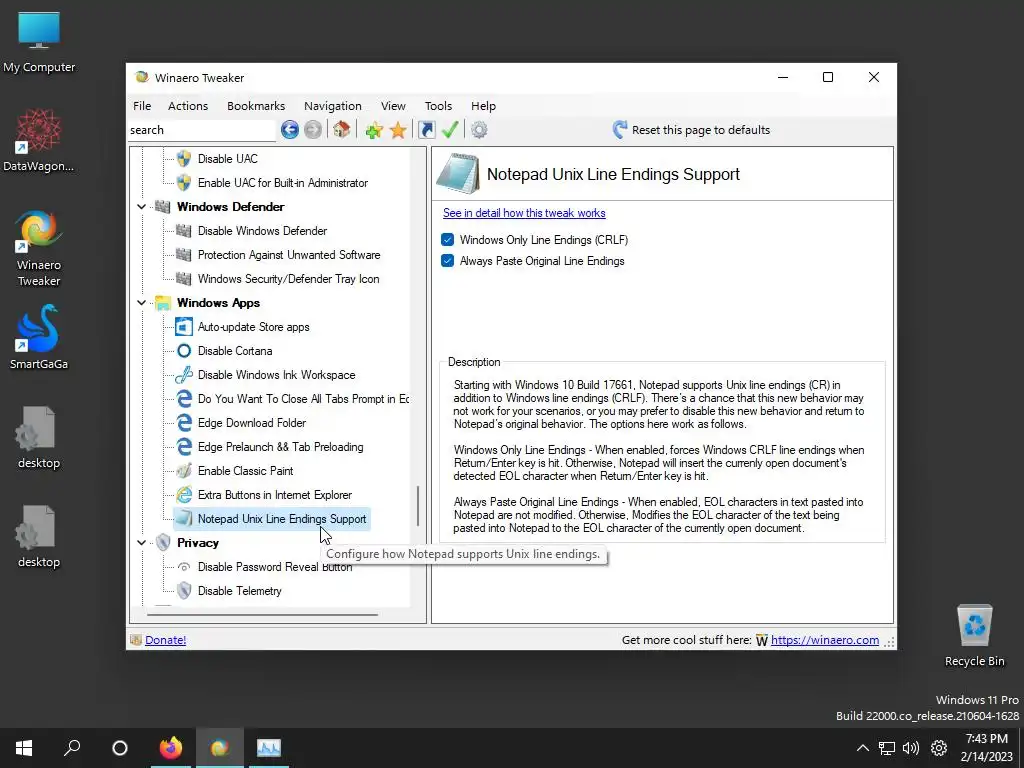The image size is (1024, 768).
Task: Click the Disable Windows Defender wall icon
Action: pyautogui.click(x=184, y=231)
